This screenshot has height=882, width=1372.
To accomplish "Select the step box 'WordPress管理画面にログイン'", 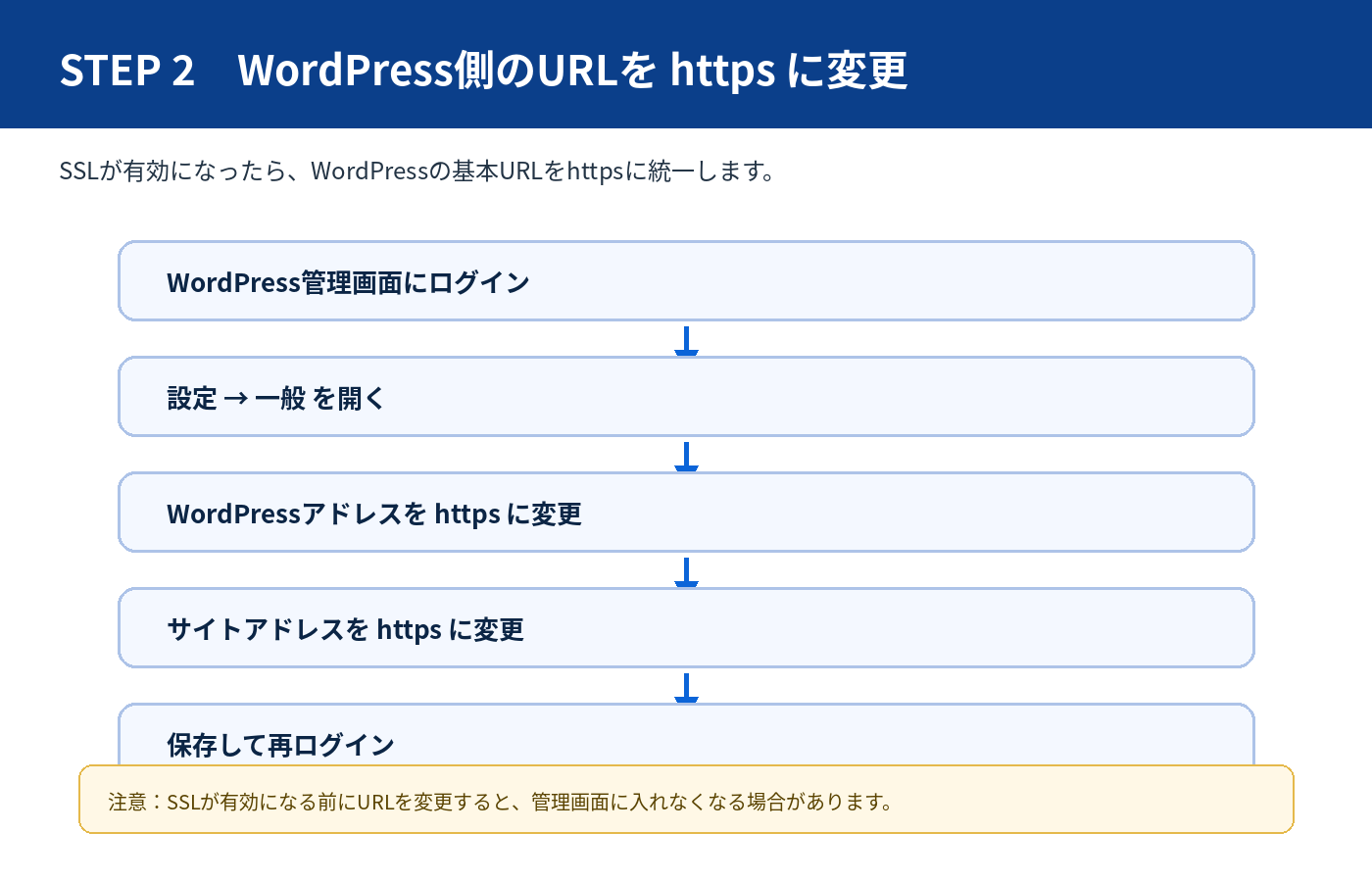I will [686, 281].
